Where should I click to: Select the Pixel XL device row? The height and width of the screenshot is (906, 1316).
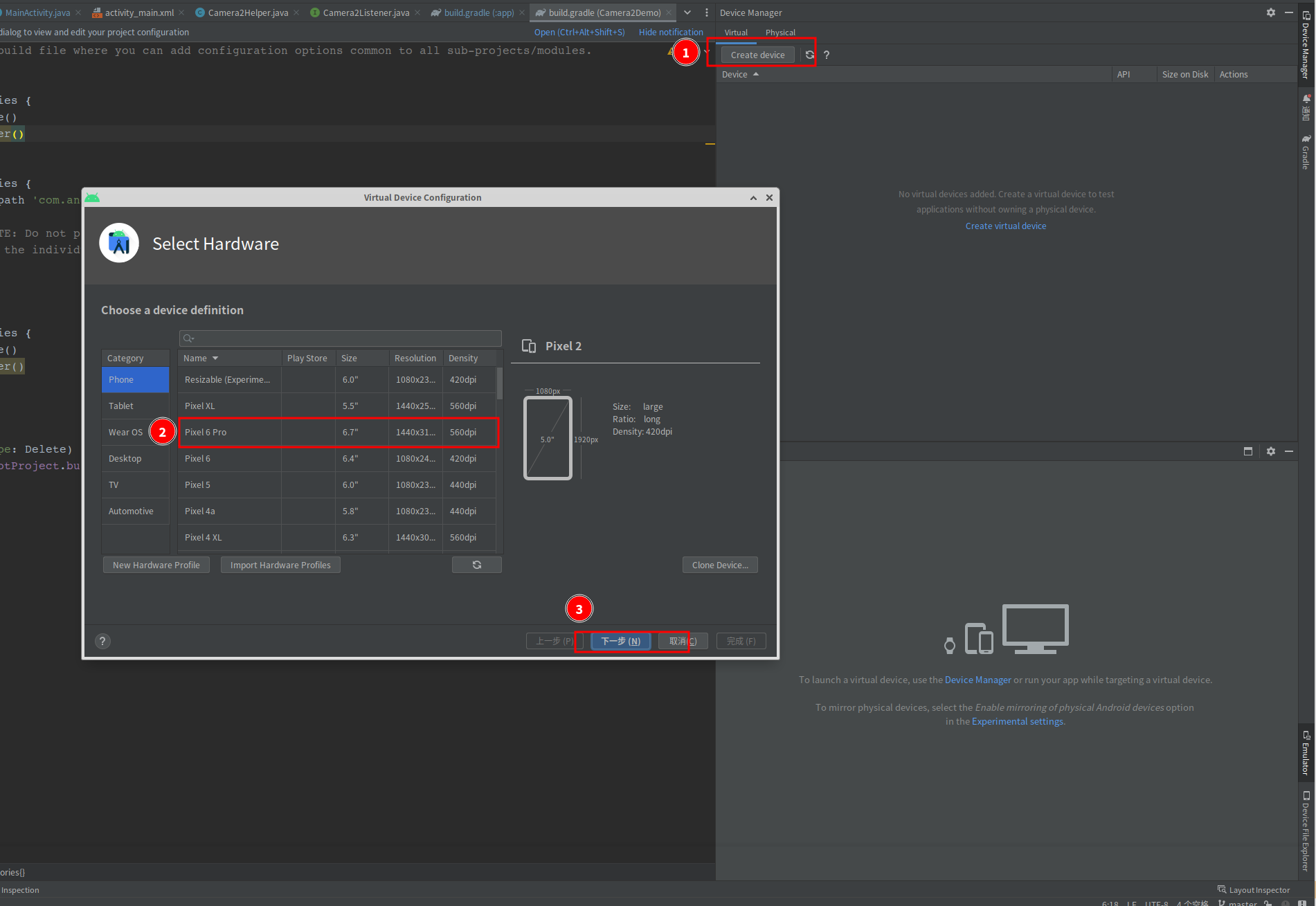click(x=337, y=406)
